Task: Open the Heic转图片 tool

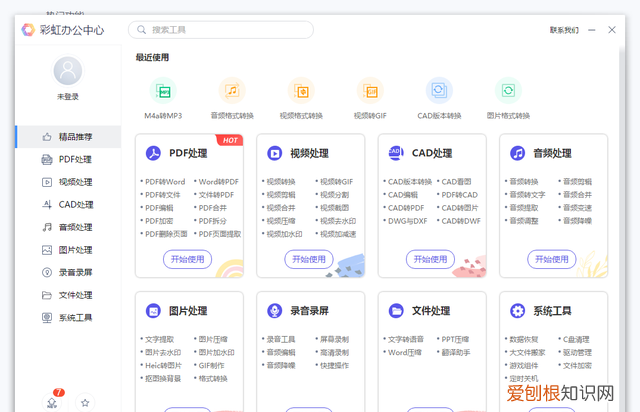Action: (163, 365)
